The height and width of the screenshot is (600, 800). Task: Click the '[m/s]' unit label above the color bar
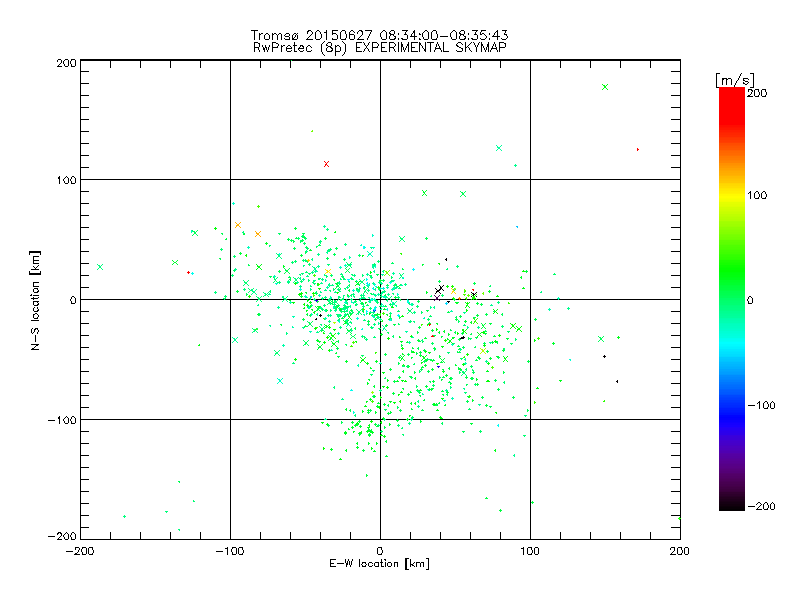[735, 80]
